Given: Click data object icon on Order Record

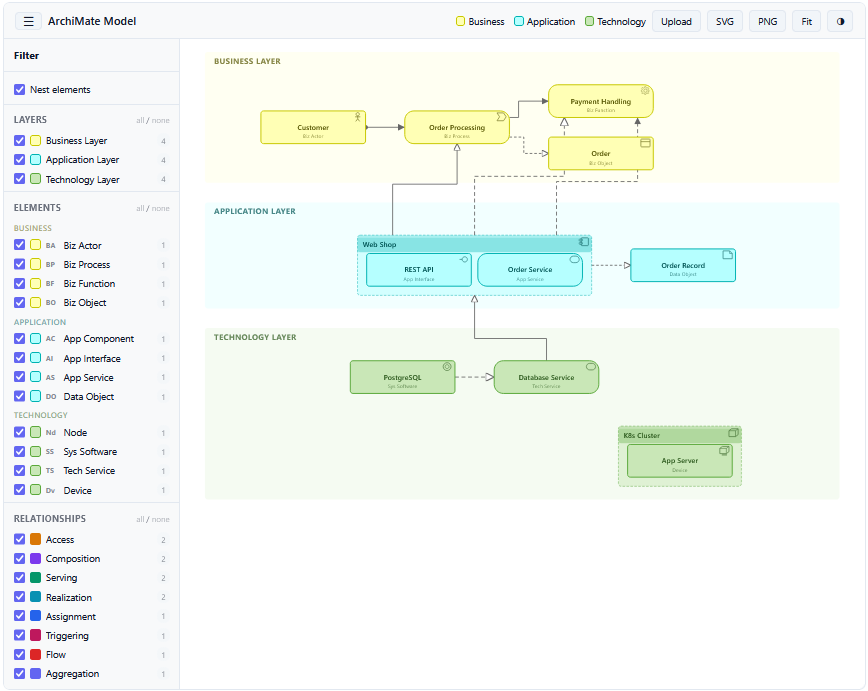Looking at the screenshot, I should pos(728,255).
